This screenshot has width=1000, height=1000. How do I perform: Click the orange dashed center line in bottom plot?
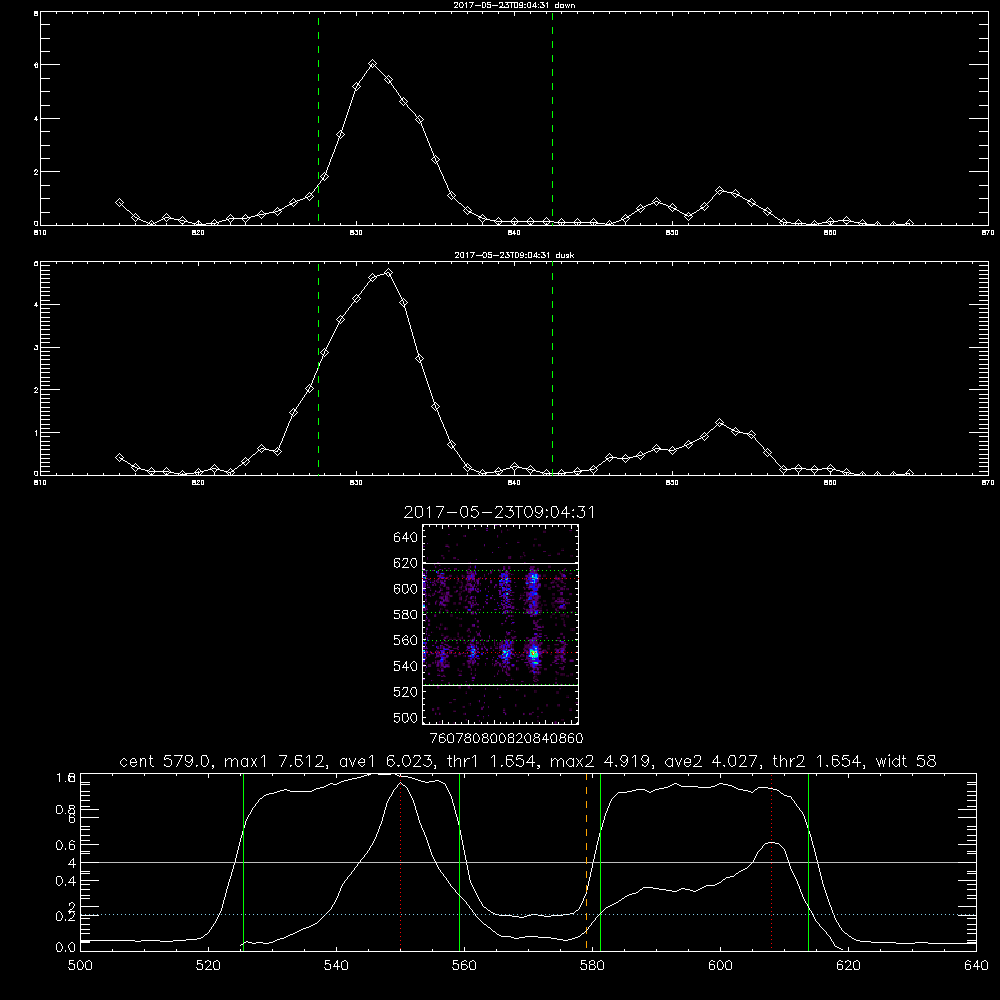coord(586,861)
